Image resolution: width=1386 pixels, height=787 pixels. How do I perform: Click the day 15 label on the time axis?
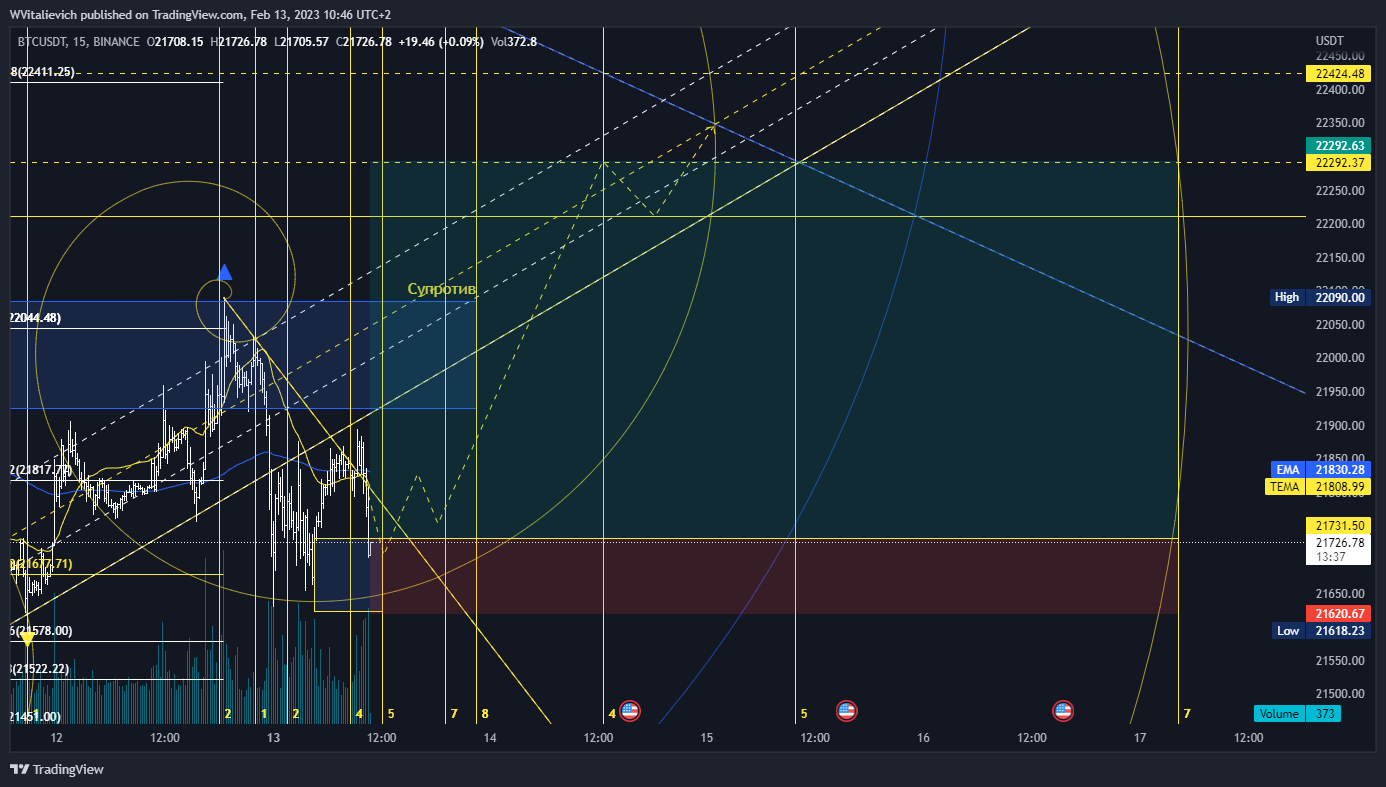click(707, 738)
